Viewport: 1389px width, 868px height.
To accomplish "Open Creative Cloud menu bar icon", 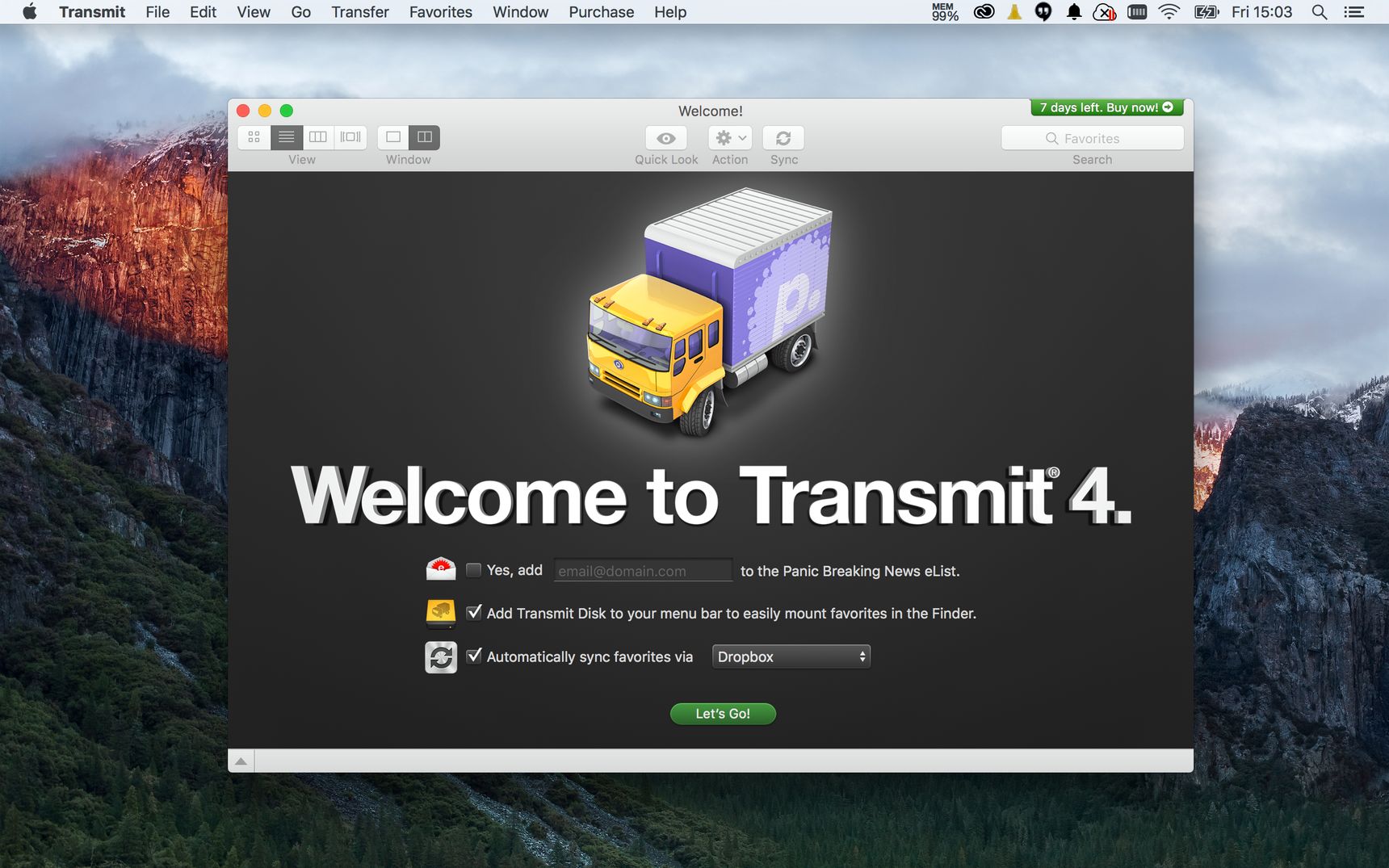I will (x=984, y=12).
